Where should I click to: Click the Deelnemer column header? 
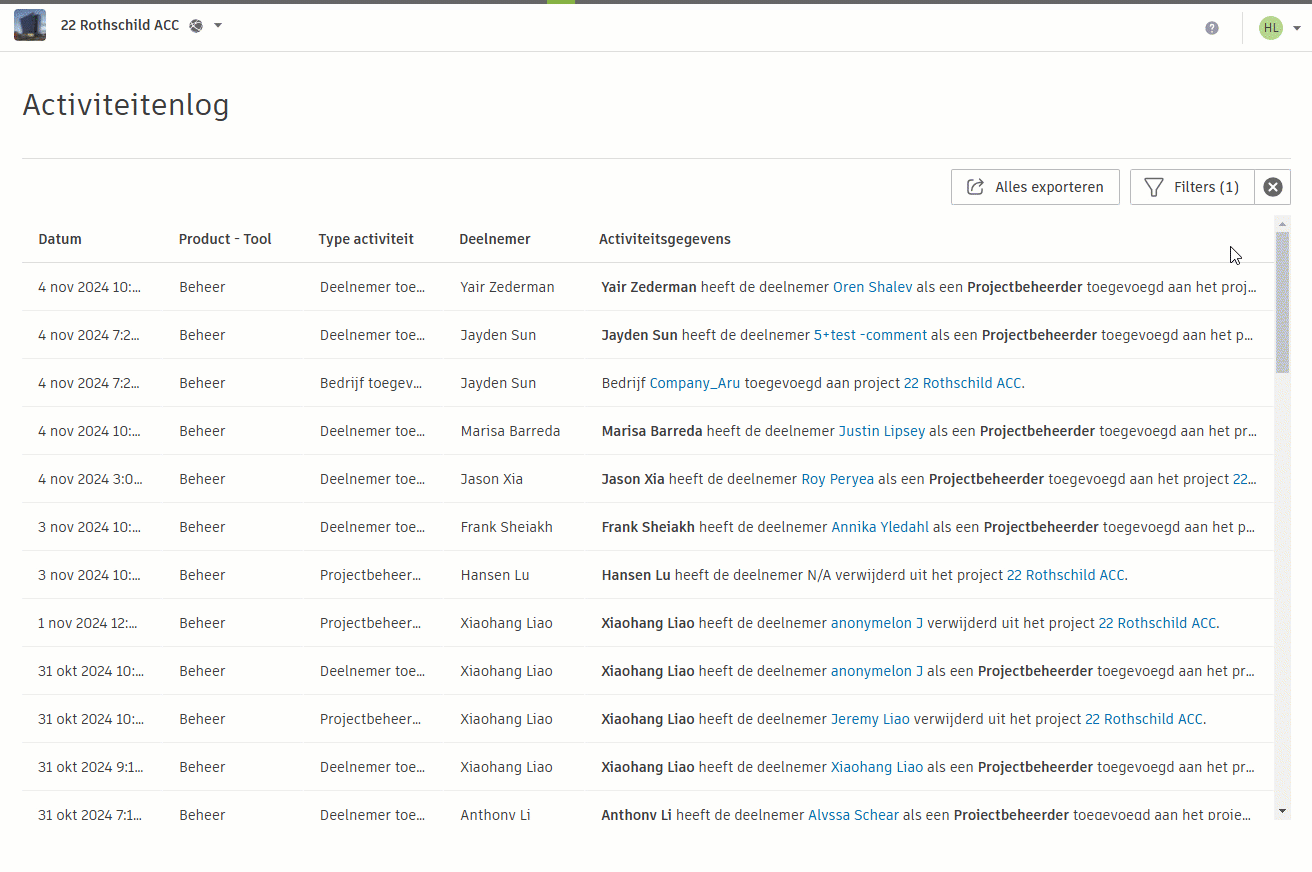tap(495, 239)
